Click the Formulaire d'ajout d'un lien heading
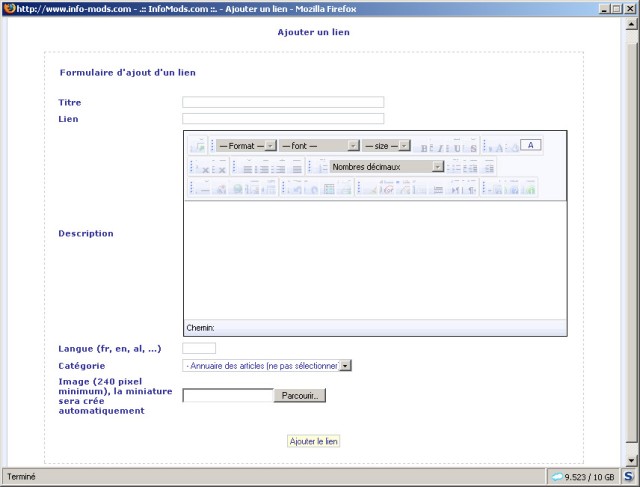Image resolution: width=640 pixels, height=487 pixels. 128,73
